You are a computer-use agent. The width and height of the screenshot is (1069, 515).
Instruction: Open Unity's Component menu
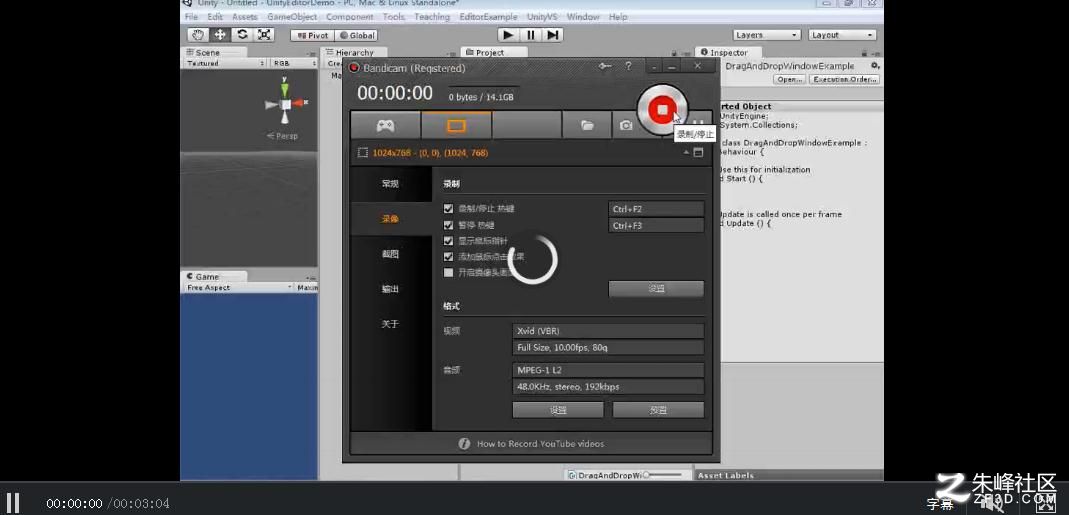pyautogui.click(x=350, y=16)
